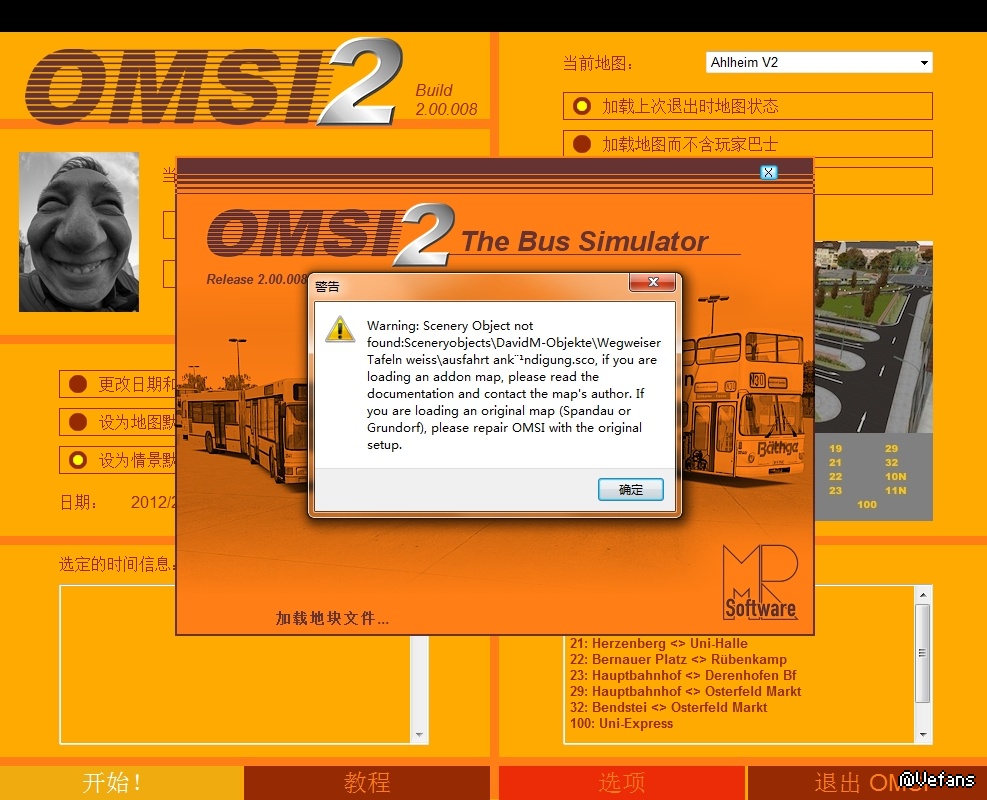Select the 设为情景默认 radio option
This screenshot has width=987, height=800.
pos(118,460)
